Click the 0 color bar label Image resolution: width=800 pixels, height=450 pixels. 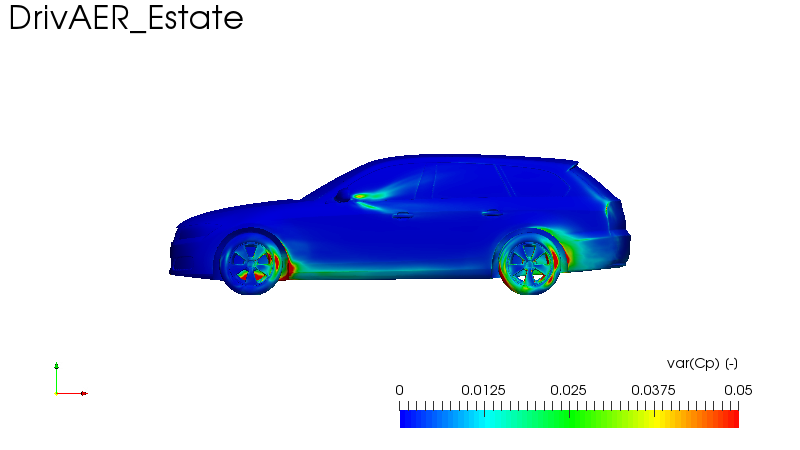pos(399,390)
